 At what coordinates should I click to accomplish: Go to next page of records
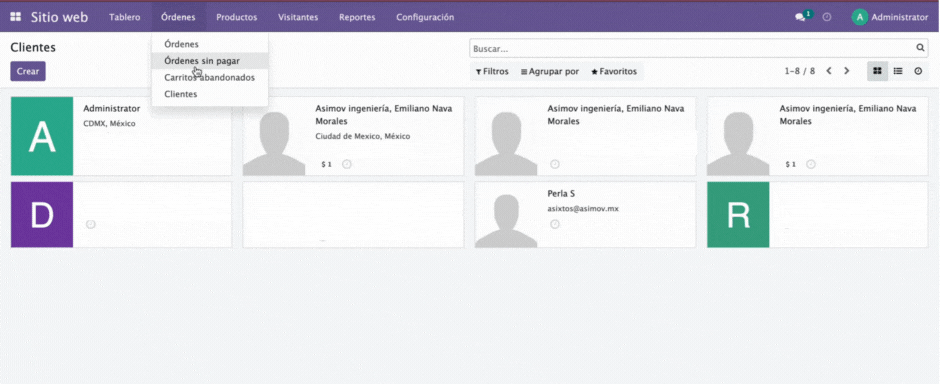846,71
